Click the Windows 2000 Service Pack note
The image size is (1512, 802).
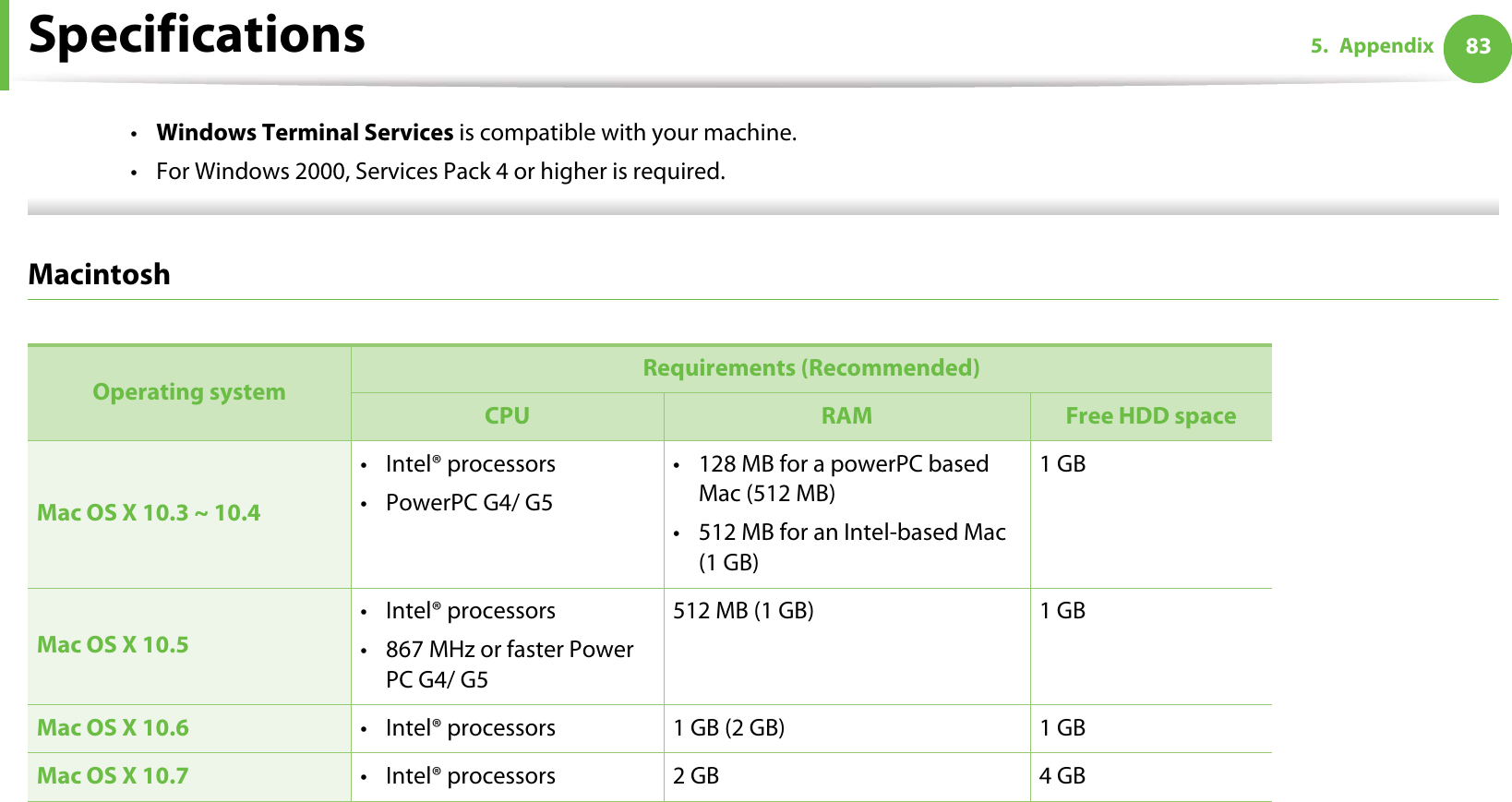tap(440, 172)
